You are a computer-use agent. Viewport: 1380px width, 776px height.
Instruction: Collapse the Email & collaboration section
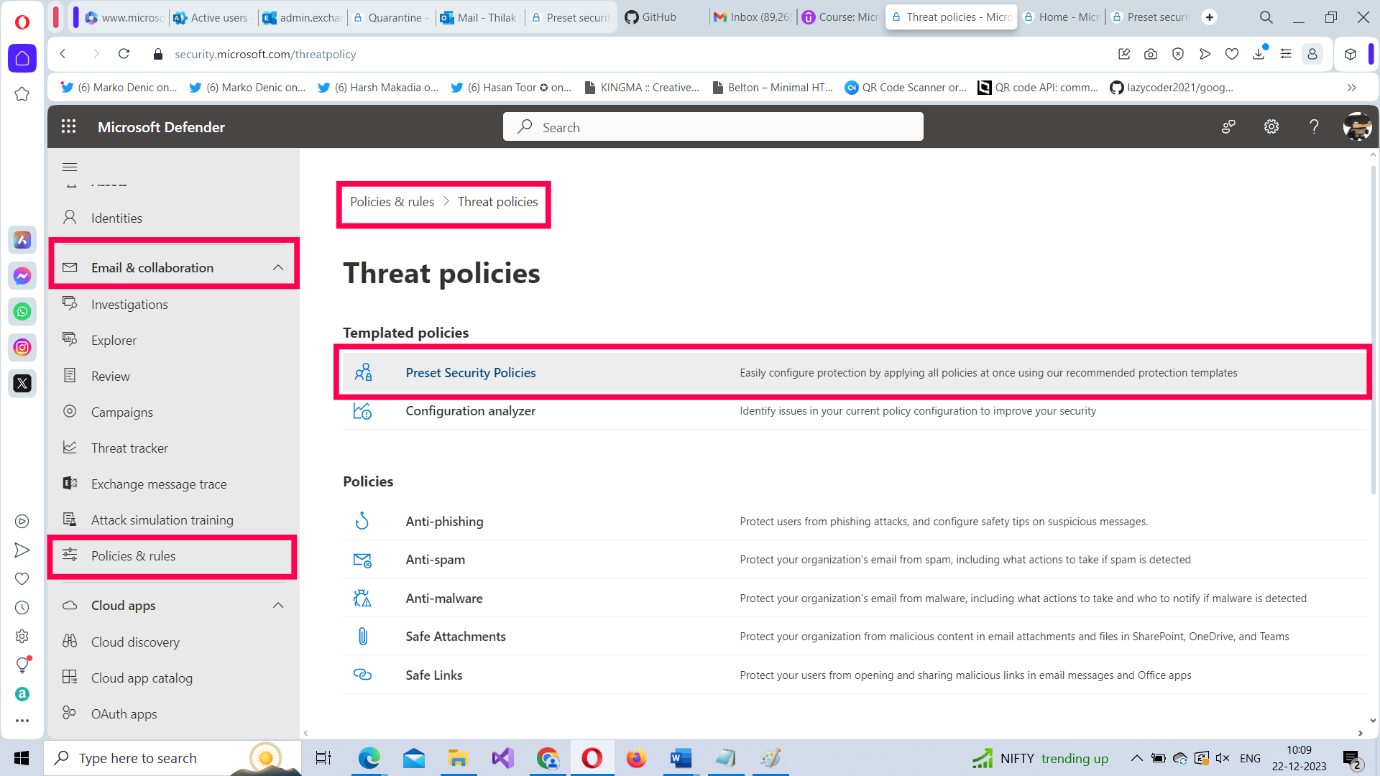[278, 268]
